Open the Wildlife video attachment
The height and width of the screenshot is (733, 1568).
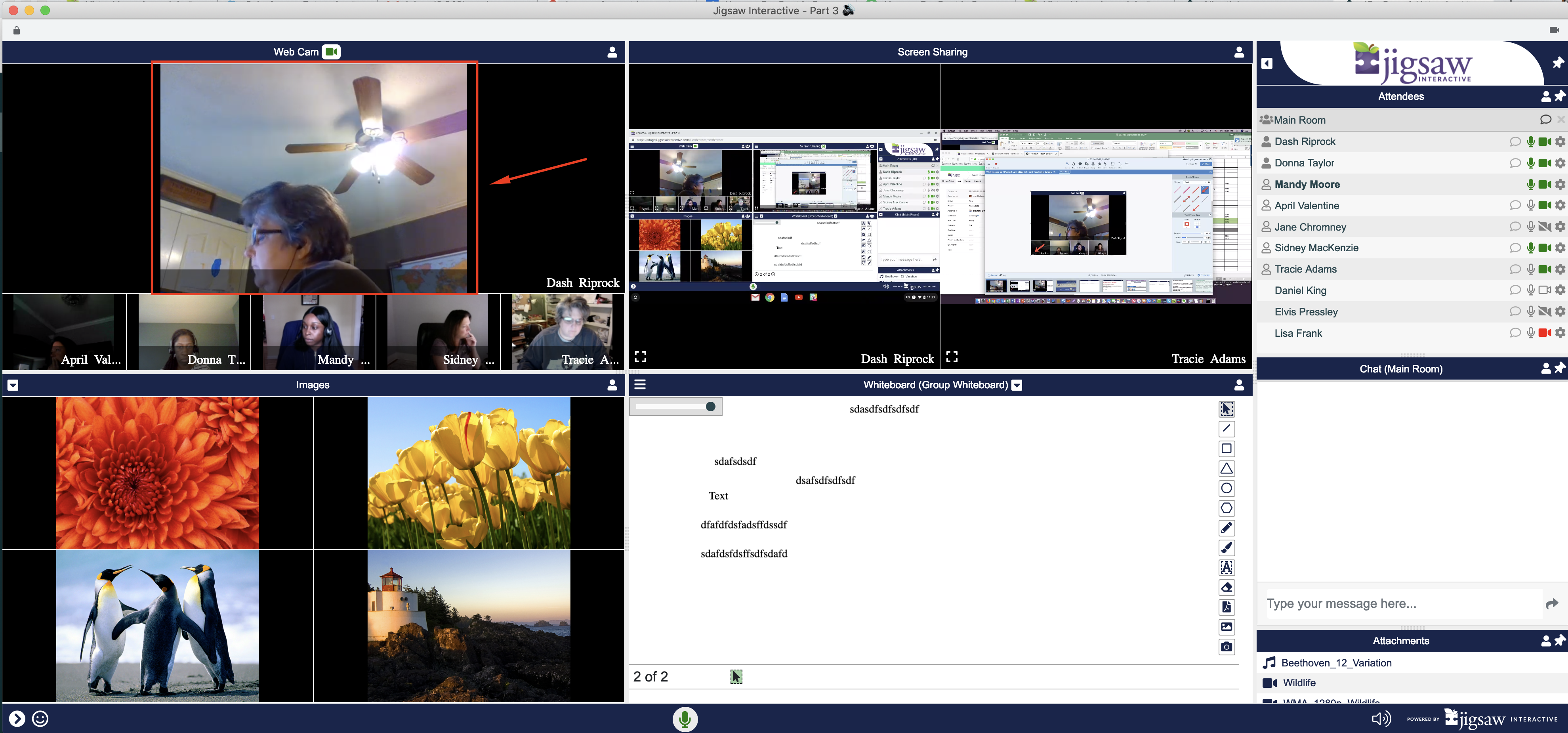[1299, 683]
